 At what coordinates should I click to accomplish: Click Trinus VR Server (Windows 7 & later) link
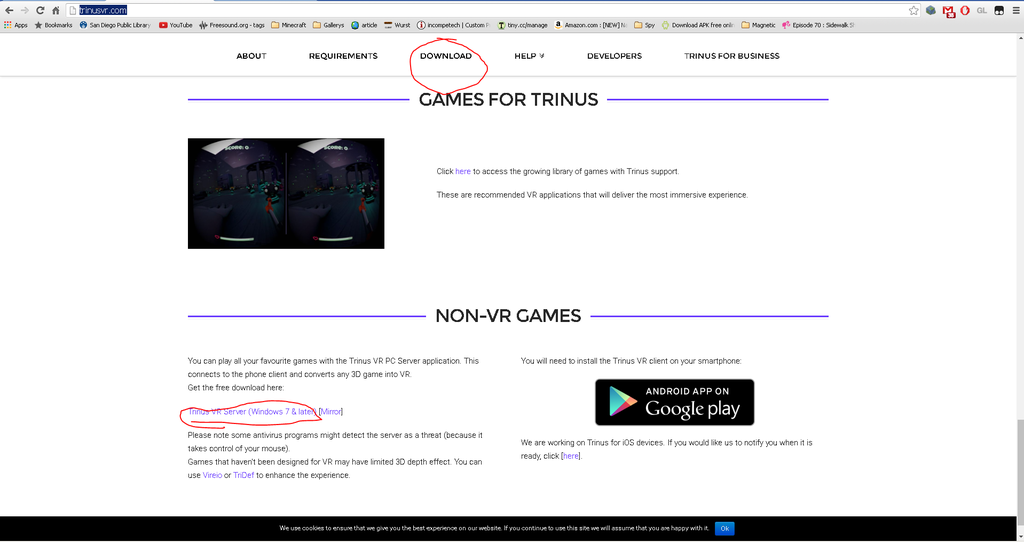click(252, 412)
